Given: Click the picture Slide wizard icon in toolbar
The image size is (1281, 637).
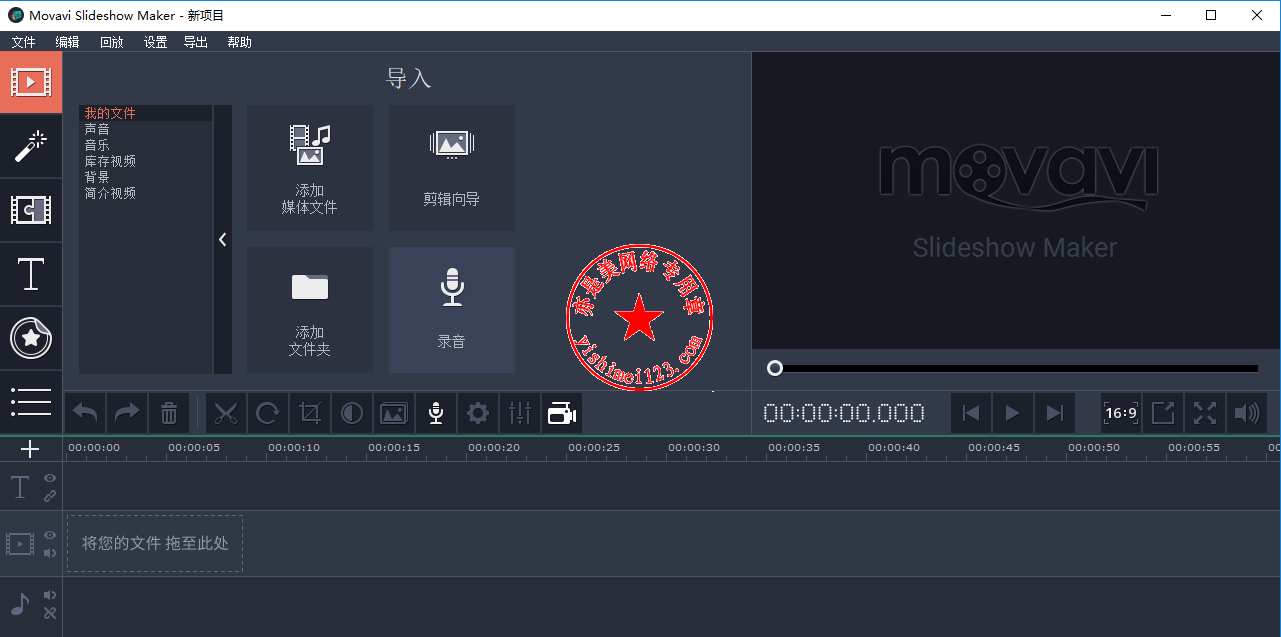Looking at the screenshot, I should pyautogui.click(x=394, y=413).
